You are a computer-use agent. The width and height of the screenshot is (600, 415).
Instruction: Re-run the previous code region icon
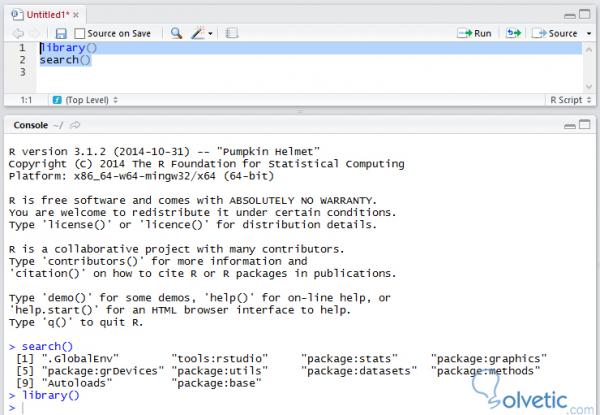click(x=513, y=33)
